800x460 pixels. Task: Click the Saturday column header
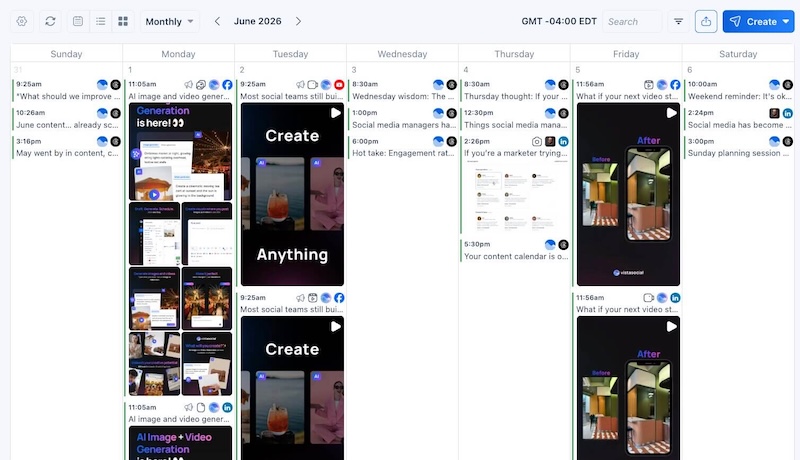[738, 54]
